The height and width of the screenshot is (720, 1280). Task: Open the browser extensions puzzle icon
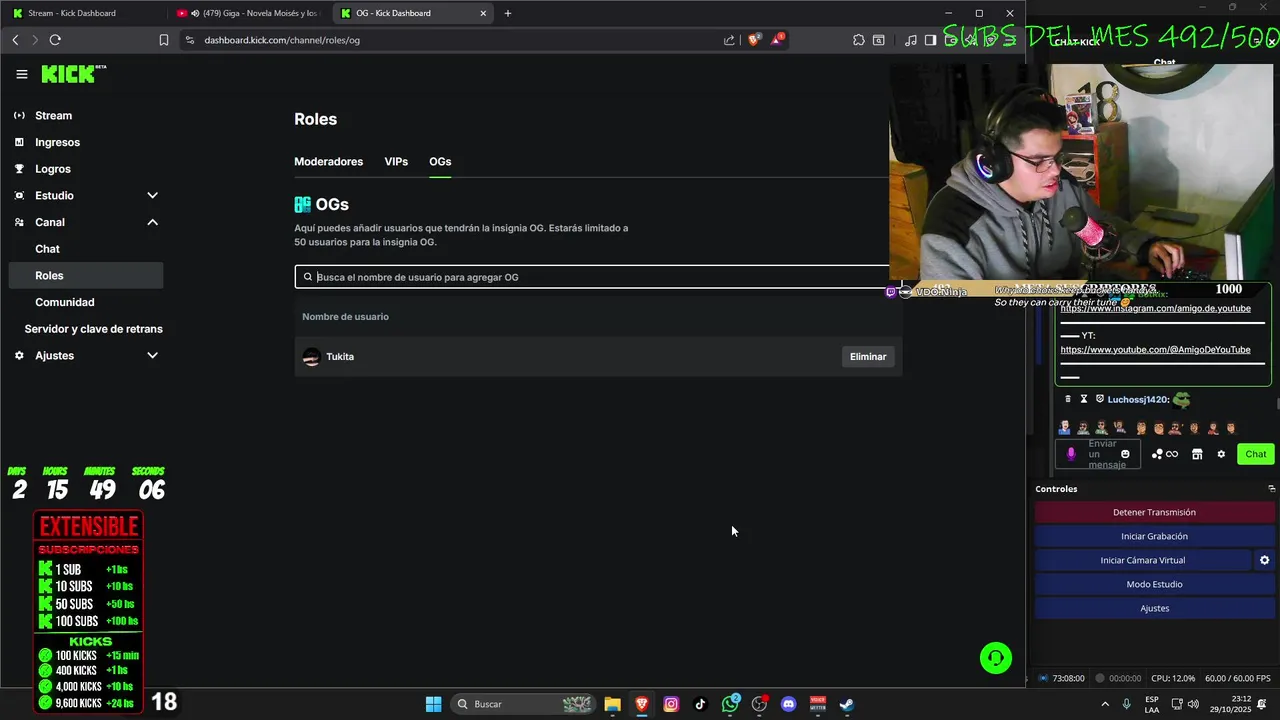[858, 40]
